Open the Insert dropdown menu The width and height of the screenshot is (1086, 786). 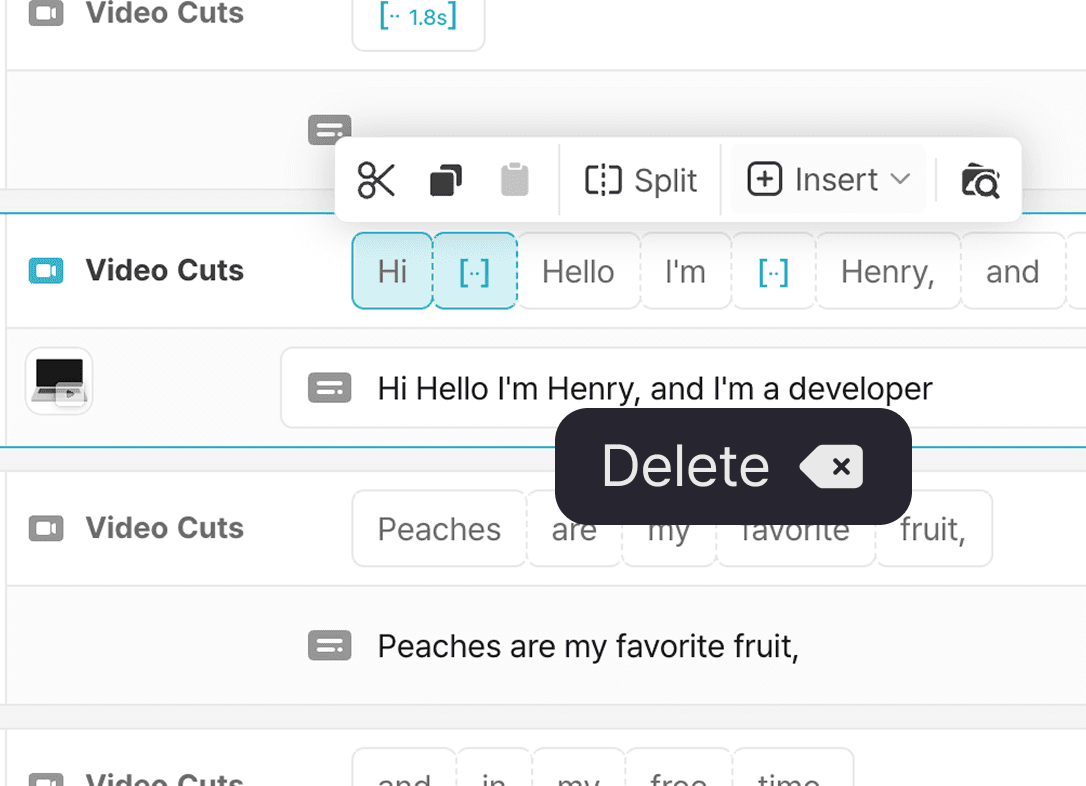[829, 180]
